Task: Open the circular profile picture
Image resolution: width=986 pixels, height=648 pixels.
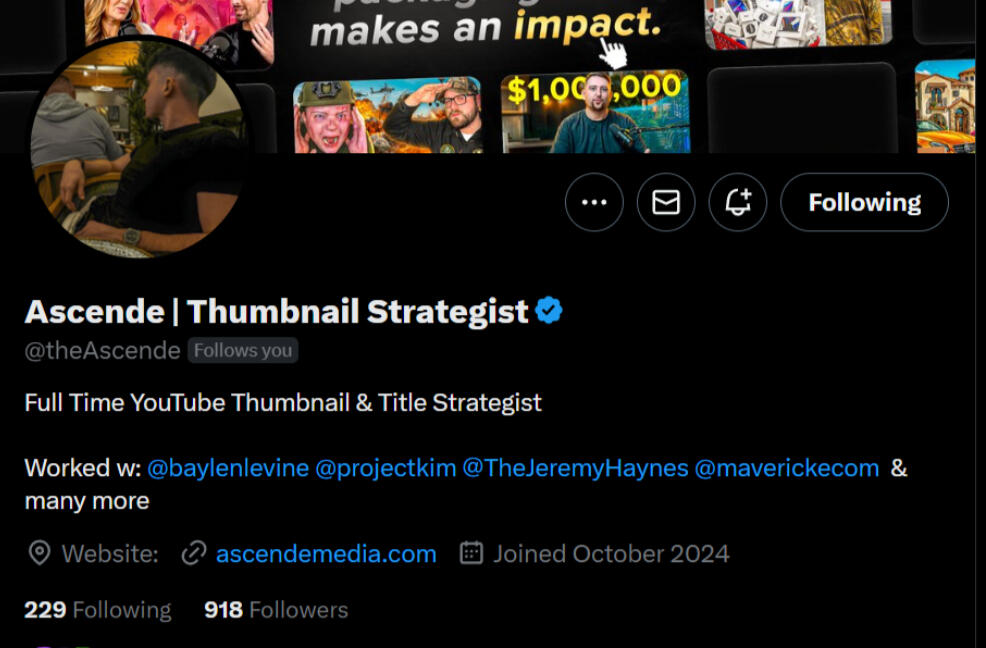Action: coord(138,148)
